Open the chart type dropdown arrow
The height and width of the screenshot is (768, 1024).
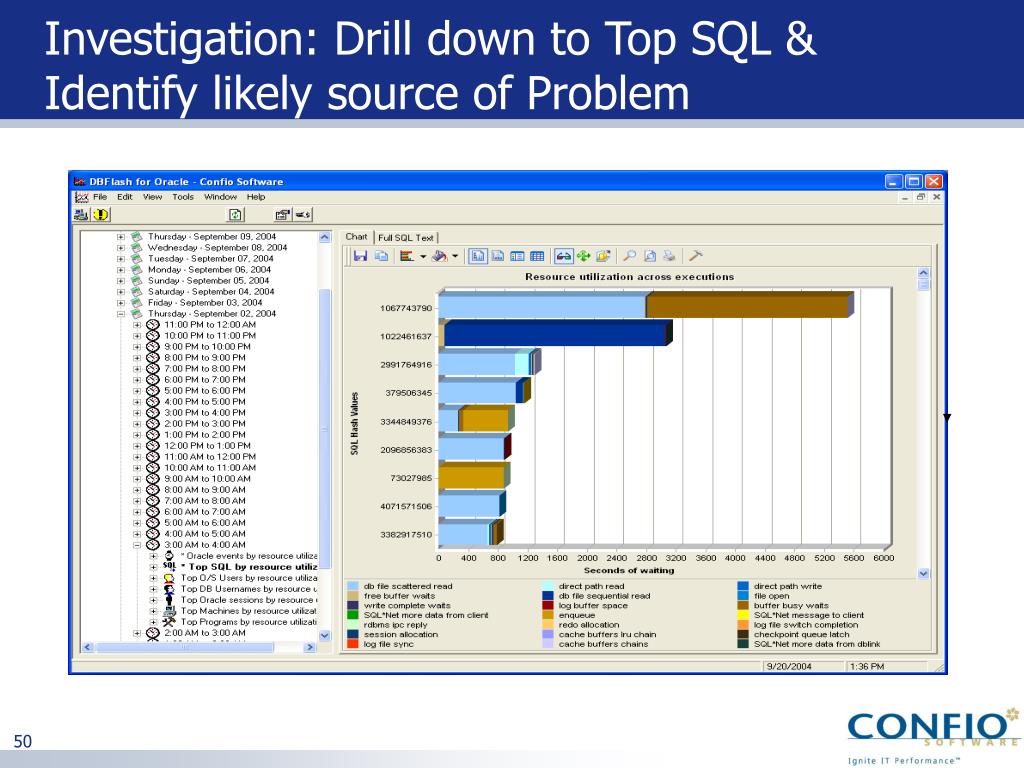(x=423, y=256)
